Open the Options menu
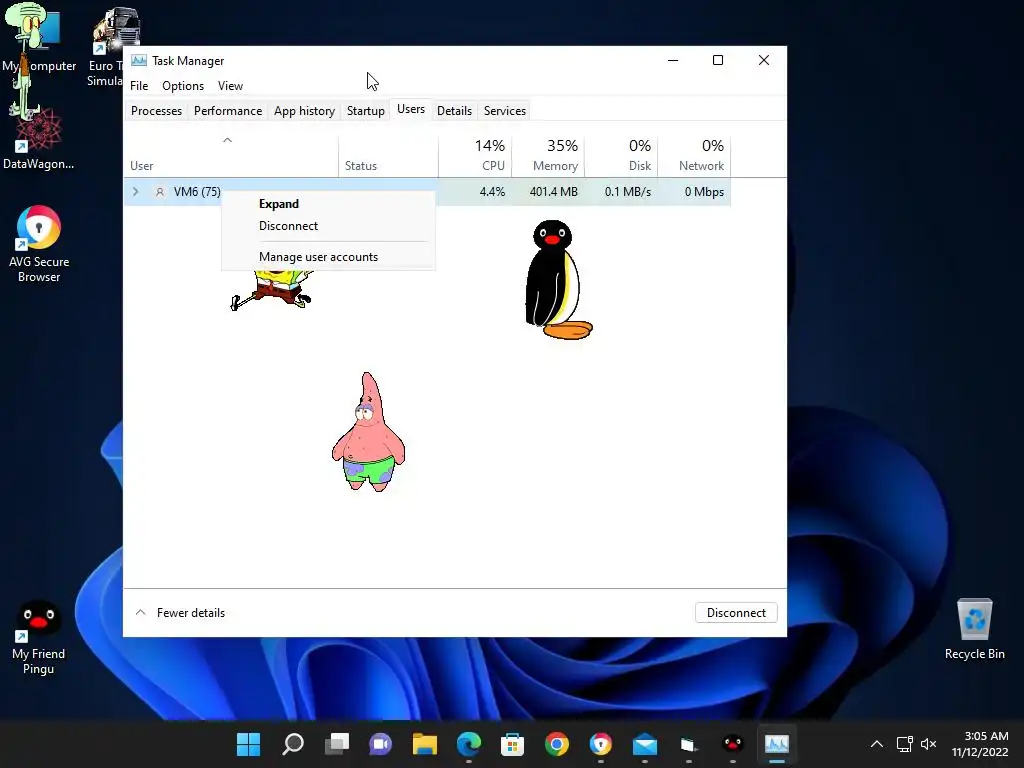The height and width of the screenshot is (768, 1024). coord(183,86)
